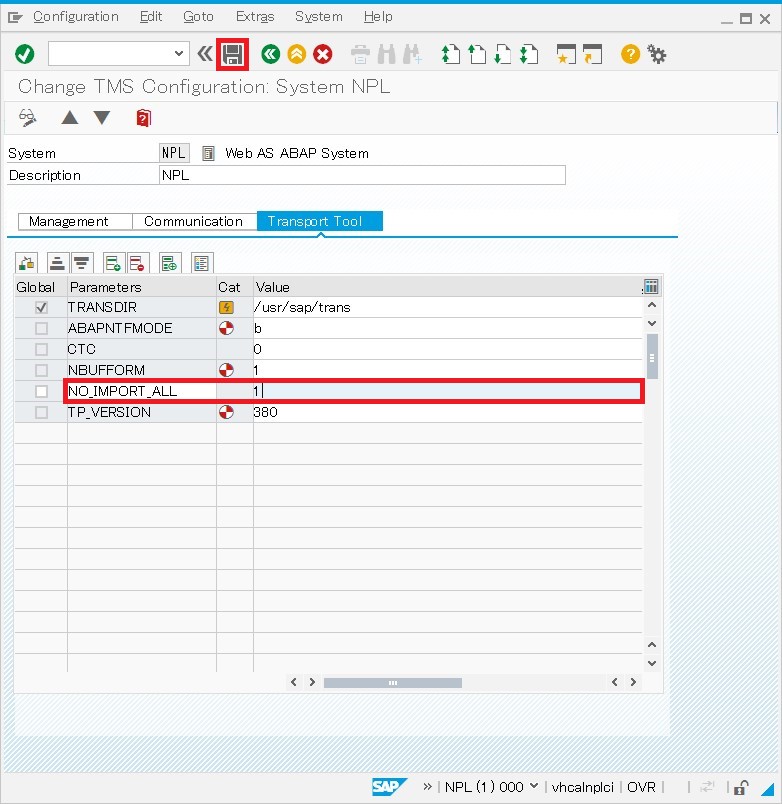Open the yellow Help question icon
Screen dimensions: 782x804
click(630, 54)
